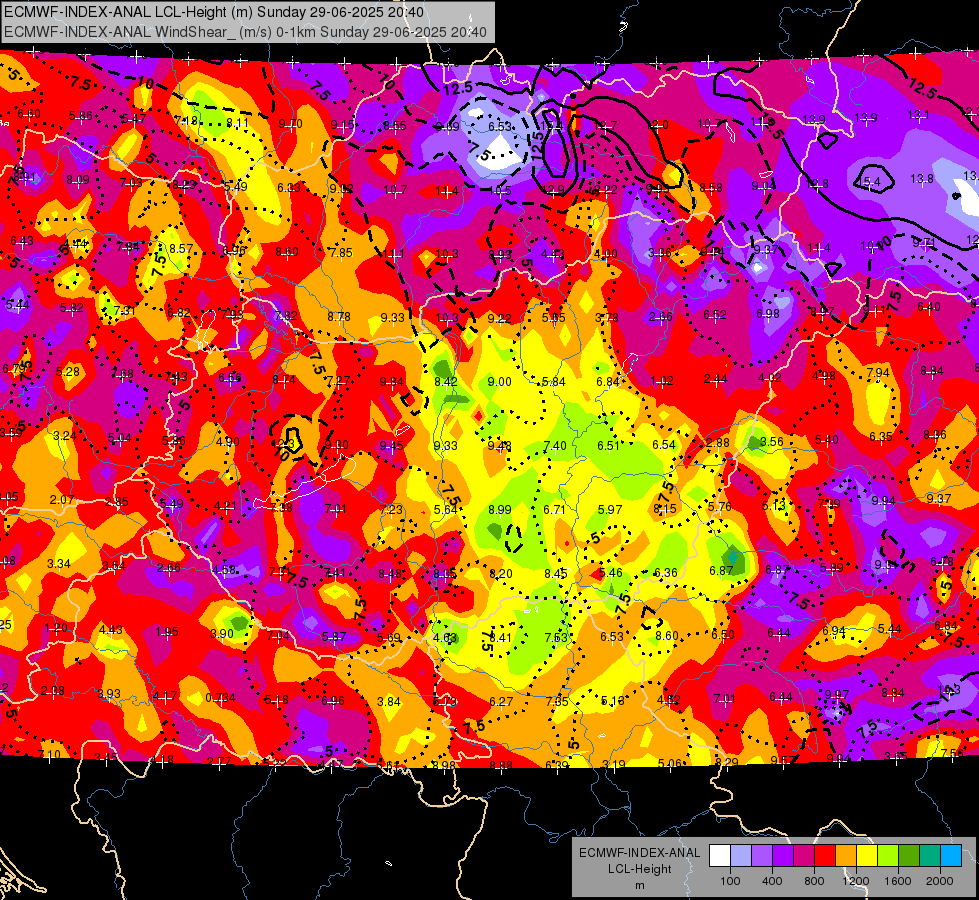Click the map value 13.1
The width and height of the screenshot is (979, 900).
click(918, 114)
